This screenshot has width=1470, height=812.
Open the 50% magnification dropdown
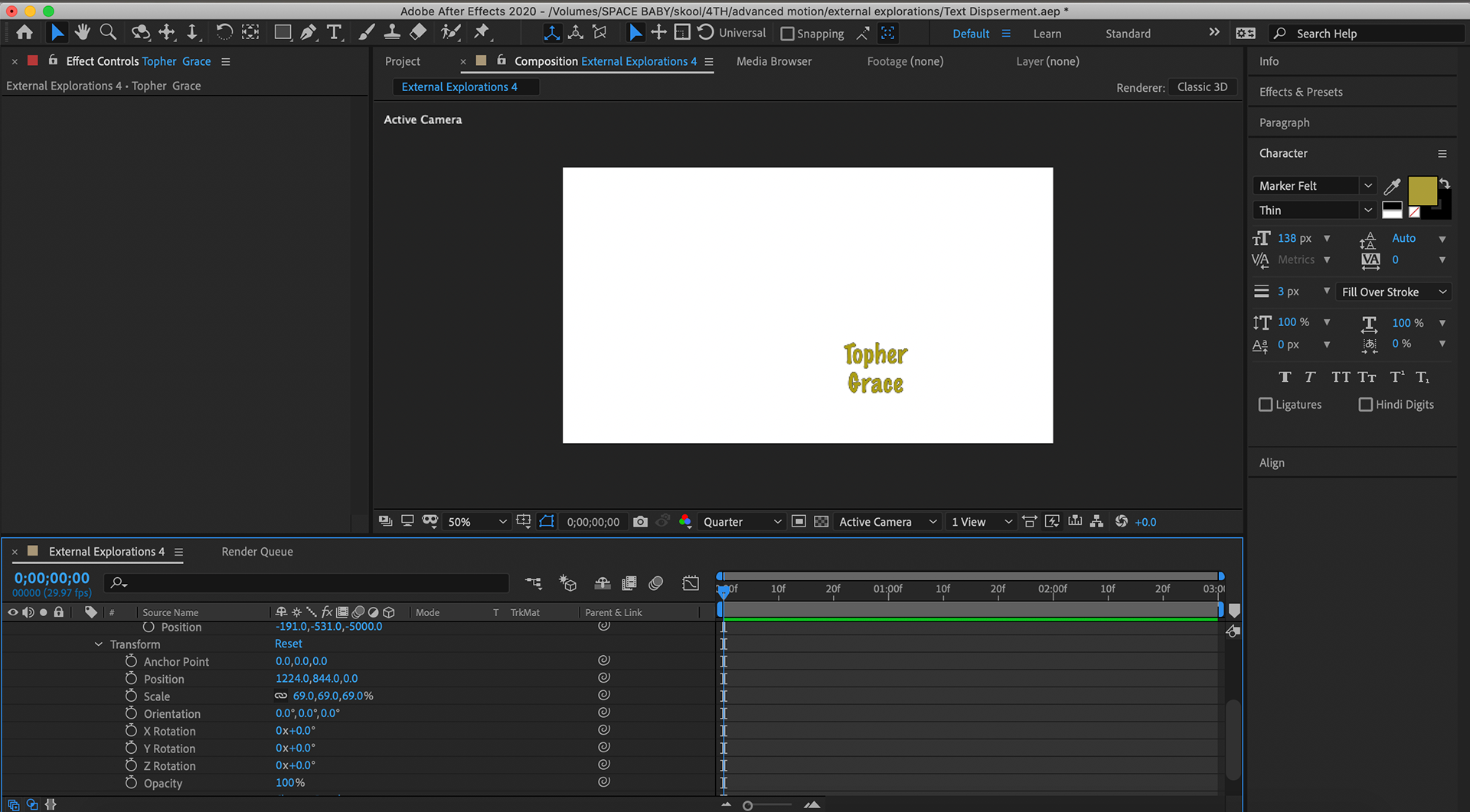477,522
